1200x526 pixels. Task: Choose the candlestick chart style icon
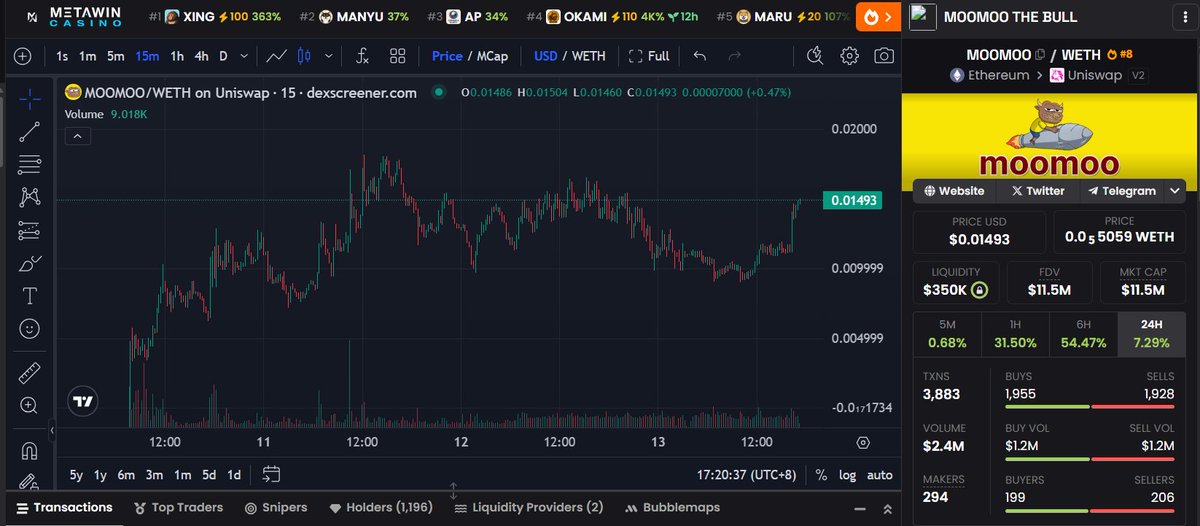click(305, 56)
